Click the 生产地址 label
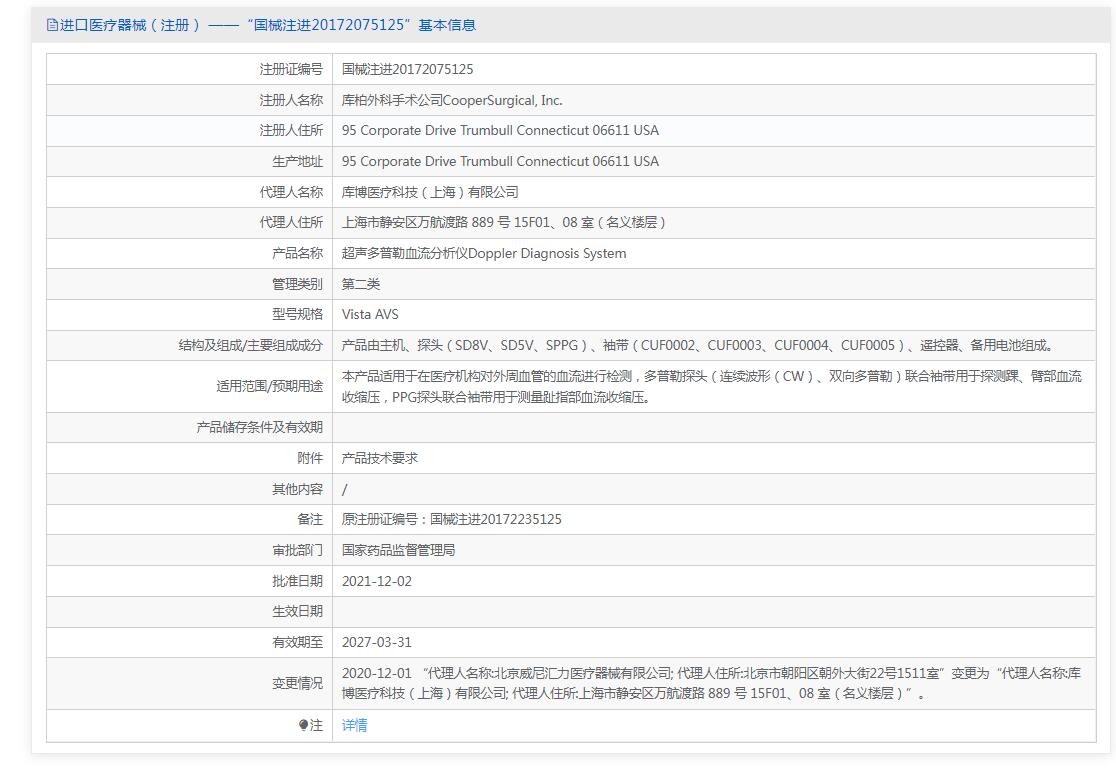The height and width of the screenshot is (773, 1116). click(298, 162)
